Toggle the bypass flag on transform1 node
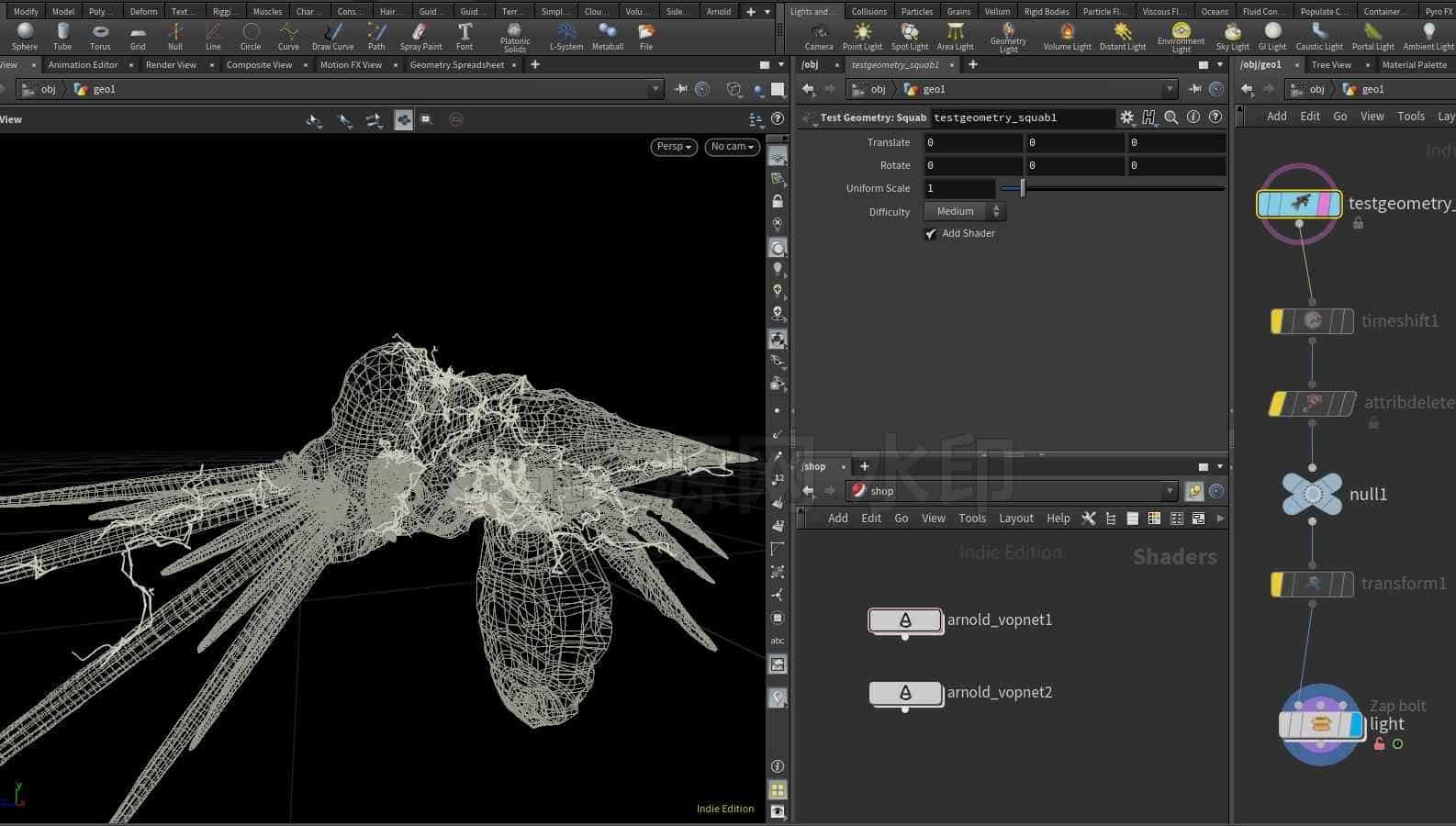Screen dimensions: 1456x826 point(1277,584)
